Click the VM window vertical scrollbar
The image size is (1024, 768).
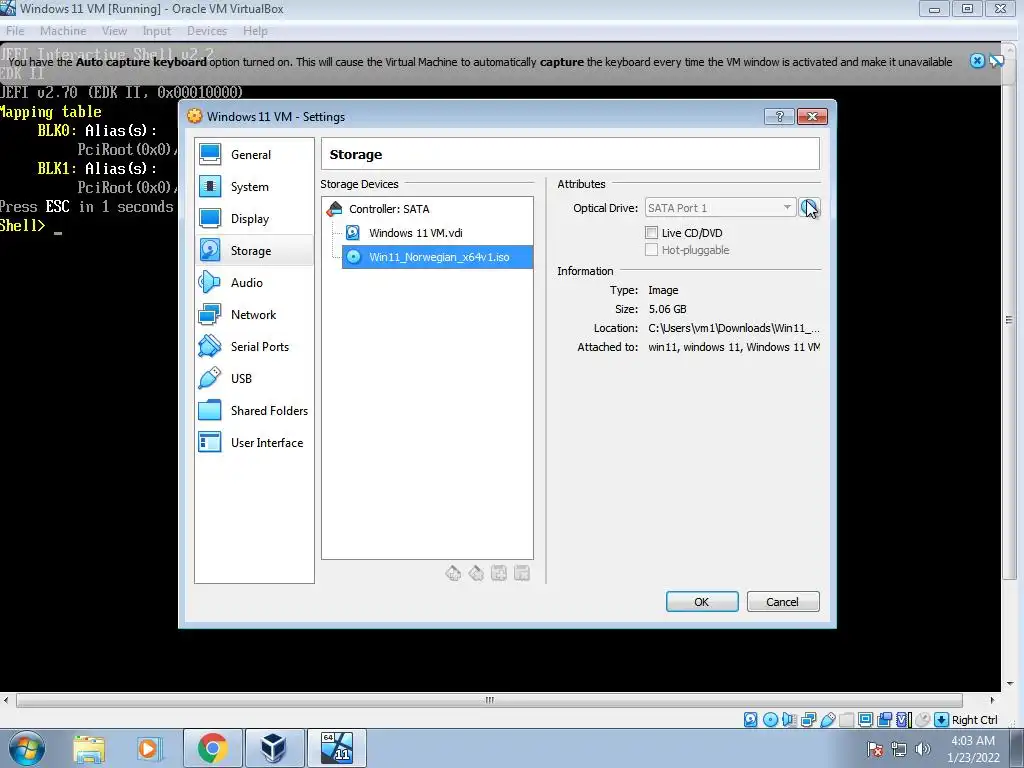1009,319
